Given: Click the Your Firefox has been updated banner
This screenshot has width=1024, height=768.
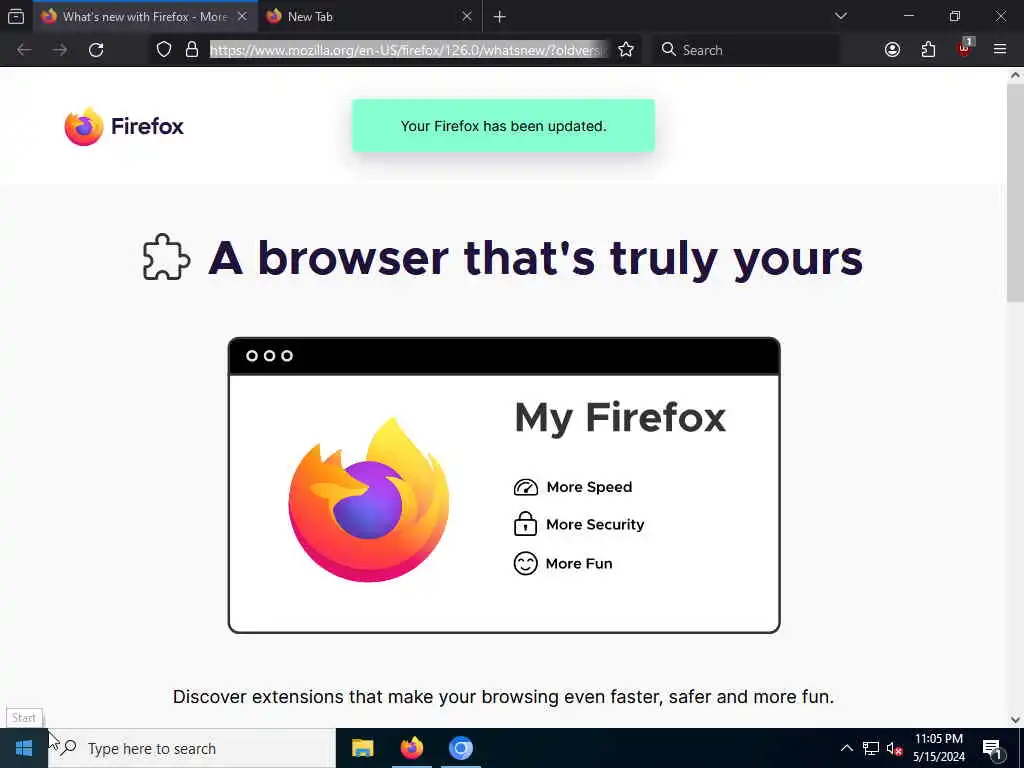Looking at the screenshot, I should [x=504, y=126].
